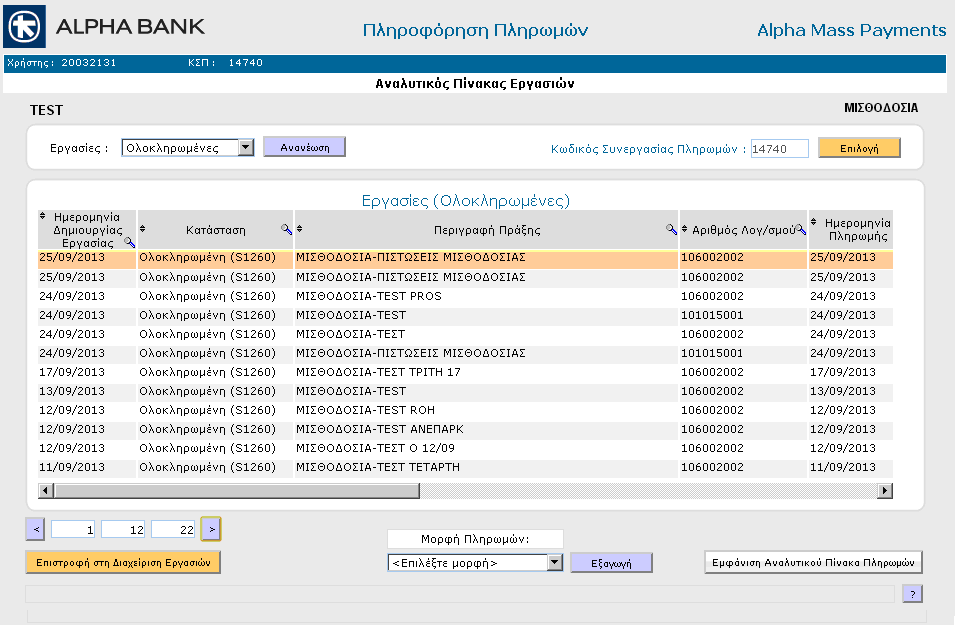
Task: Select row ΜΙΣΘΟΔΟΣΙΑ-ΤΕΣΤ Ο 12/09
Action: point(466,448)
